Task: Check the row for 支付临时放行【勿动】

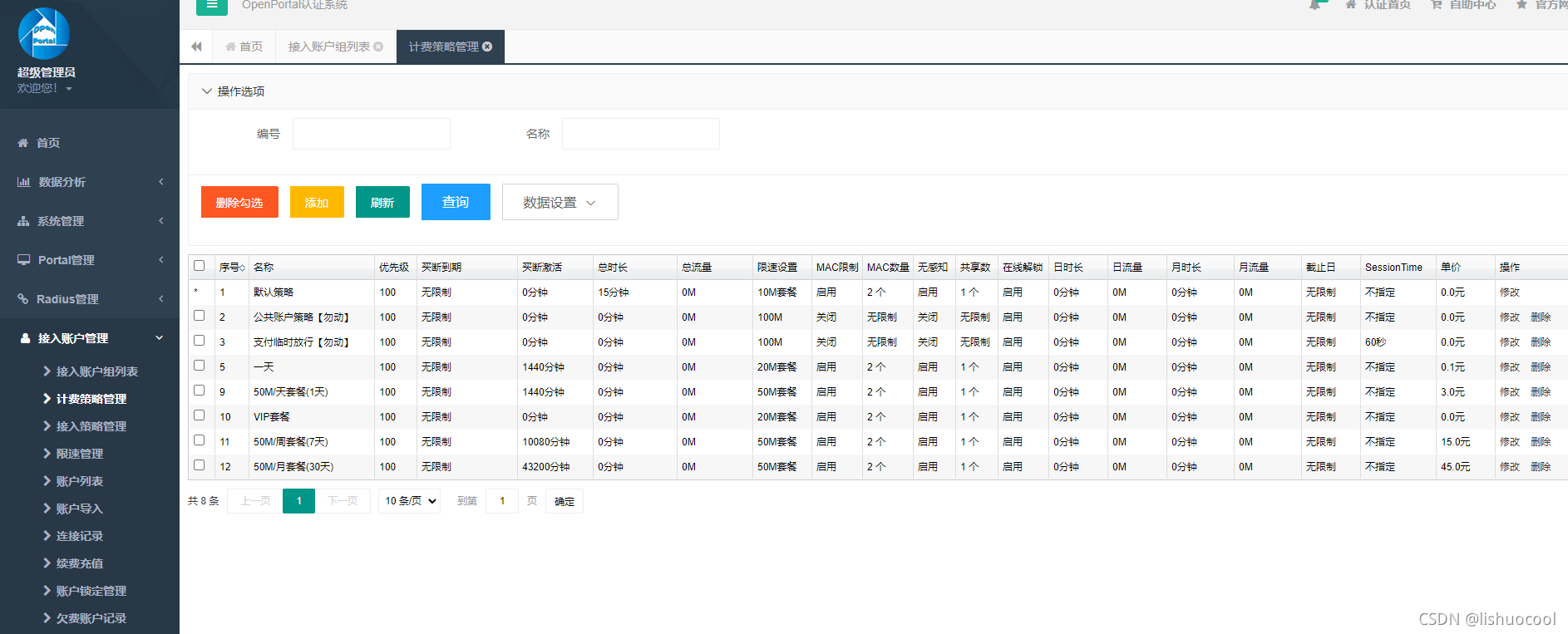Action: [199, 341]
